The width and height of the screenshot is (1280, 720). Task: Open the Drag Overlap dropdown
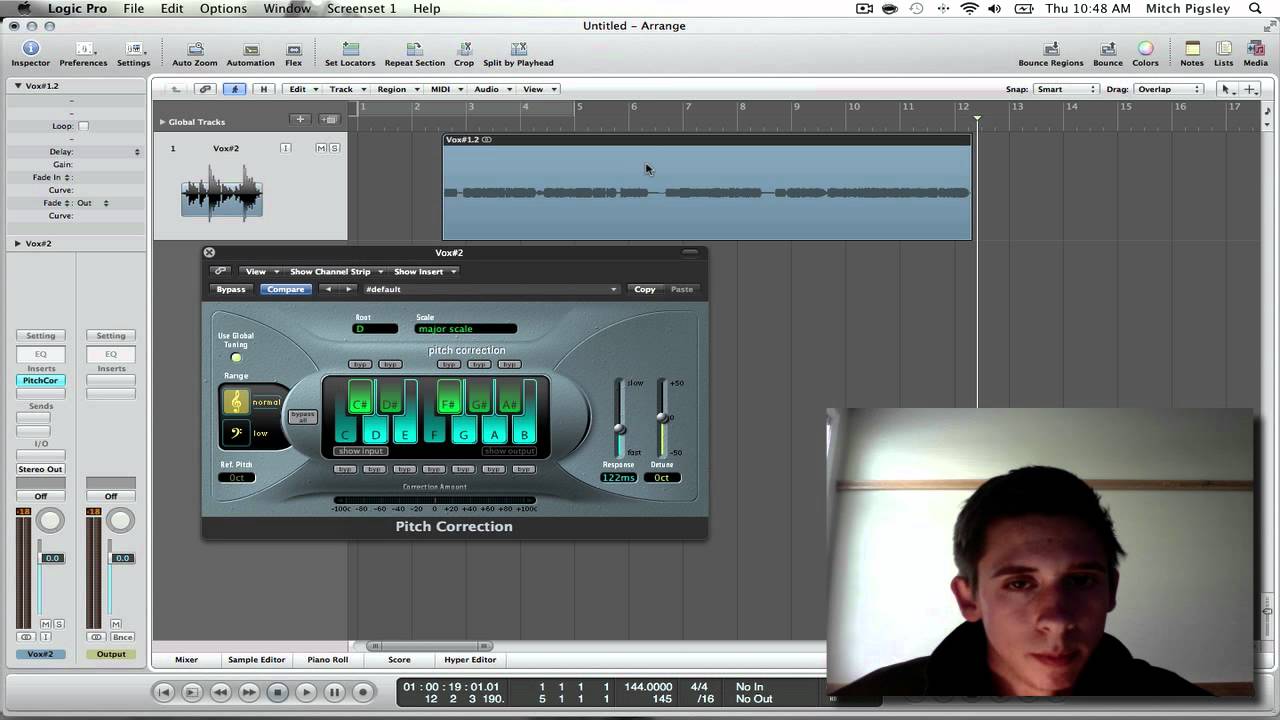(x=1168, y=89)
